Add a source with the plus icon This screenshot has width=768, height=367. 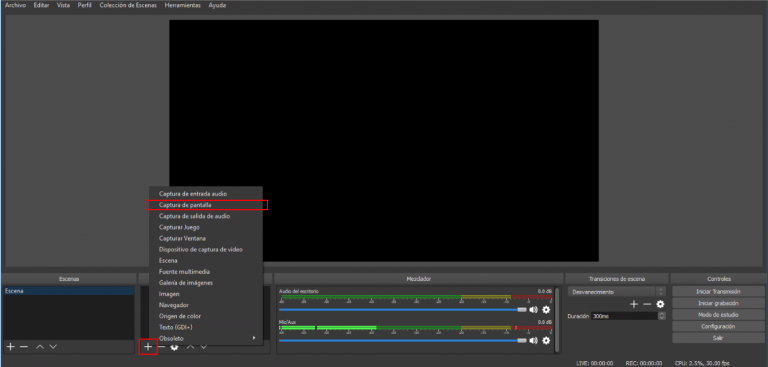tap(148, 347)
